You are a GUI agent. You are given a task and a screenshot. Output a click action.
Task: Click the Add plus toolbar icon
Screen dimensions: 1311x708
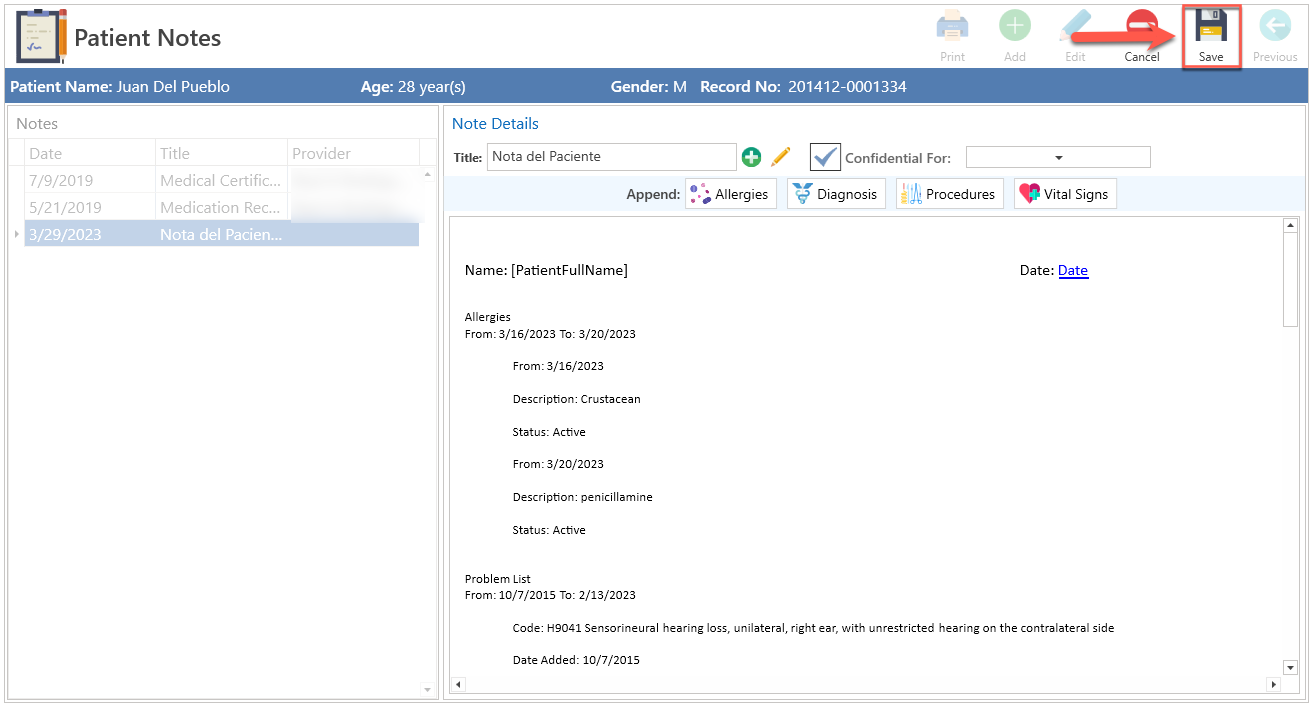click(x=1015, y=26)
